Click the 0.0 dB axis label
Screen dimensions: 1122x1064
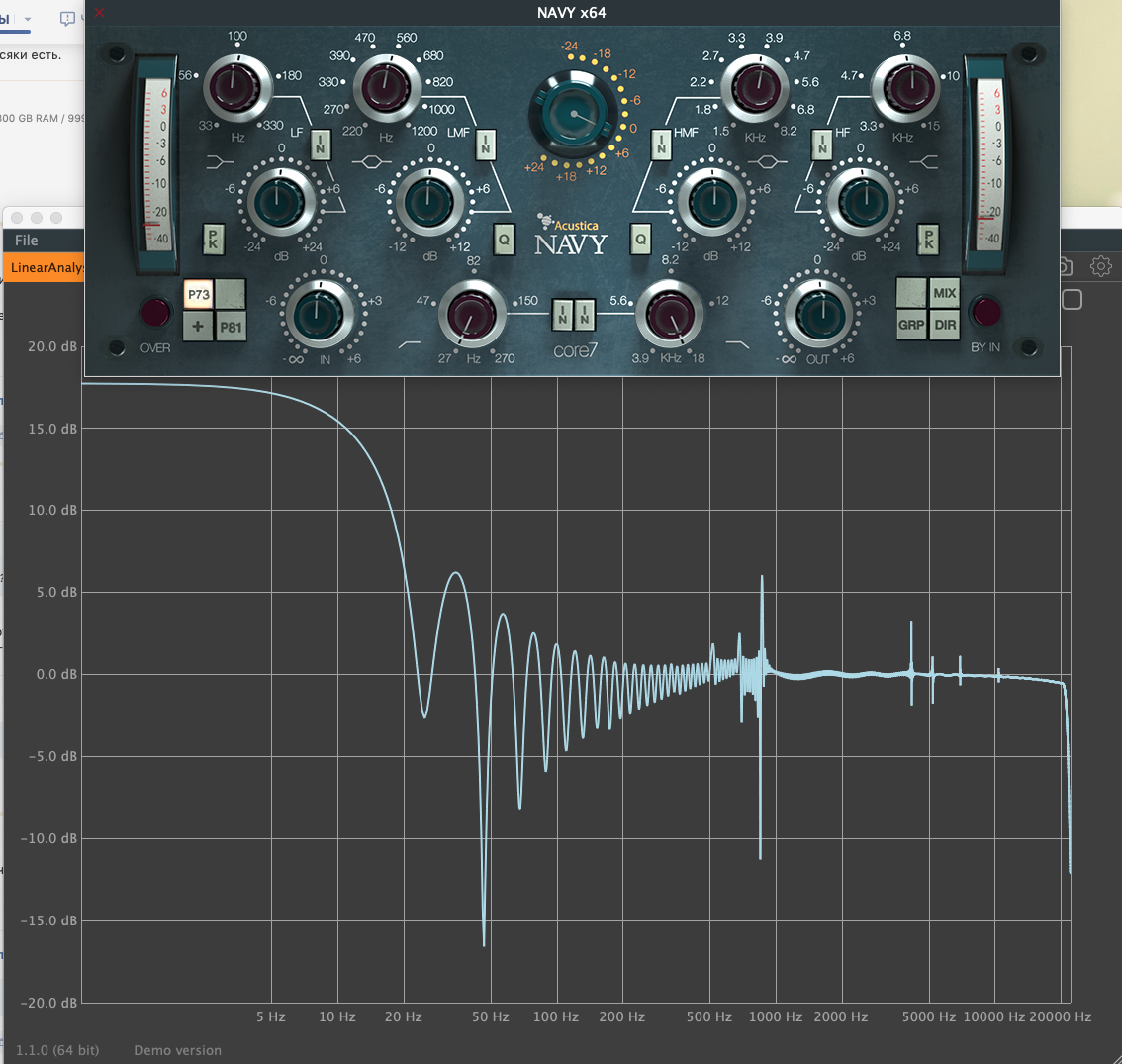[56, 674]
